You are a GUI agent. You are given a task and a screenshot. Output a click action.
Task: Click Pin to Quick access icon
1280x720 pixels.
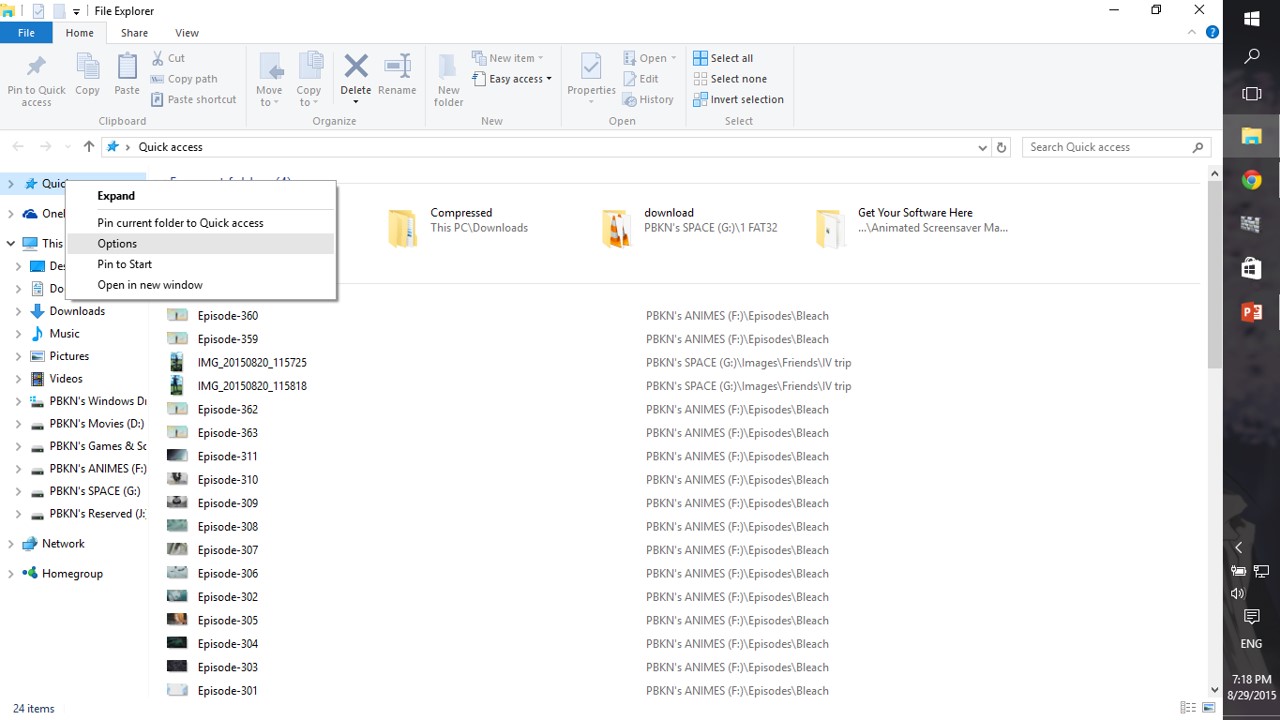point(36,68)
